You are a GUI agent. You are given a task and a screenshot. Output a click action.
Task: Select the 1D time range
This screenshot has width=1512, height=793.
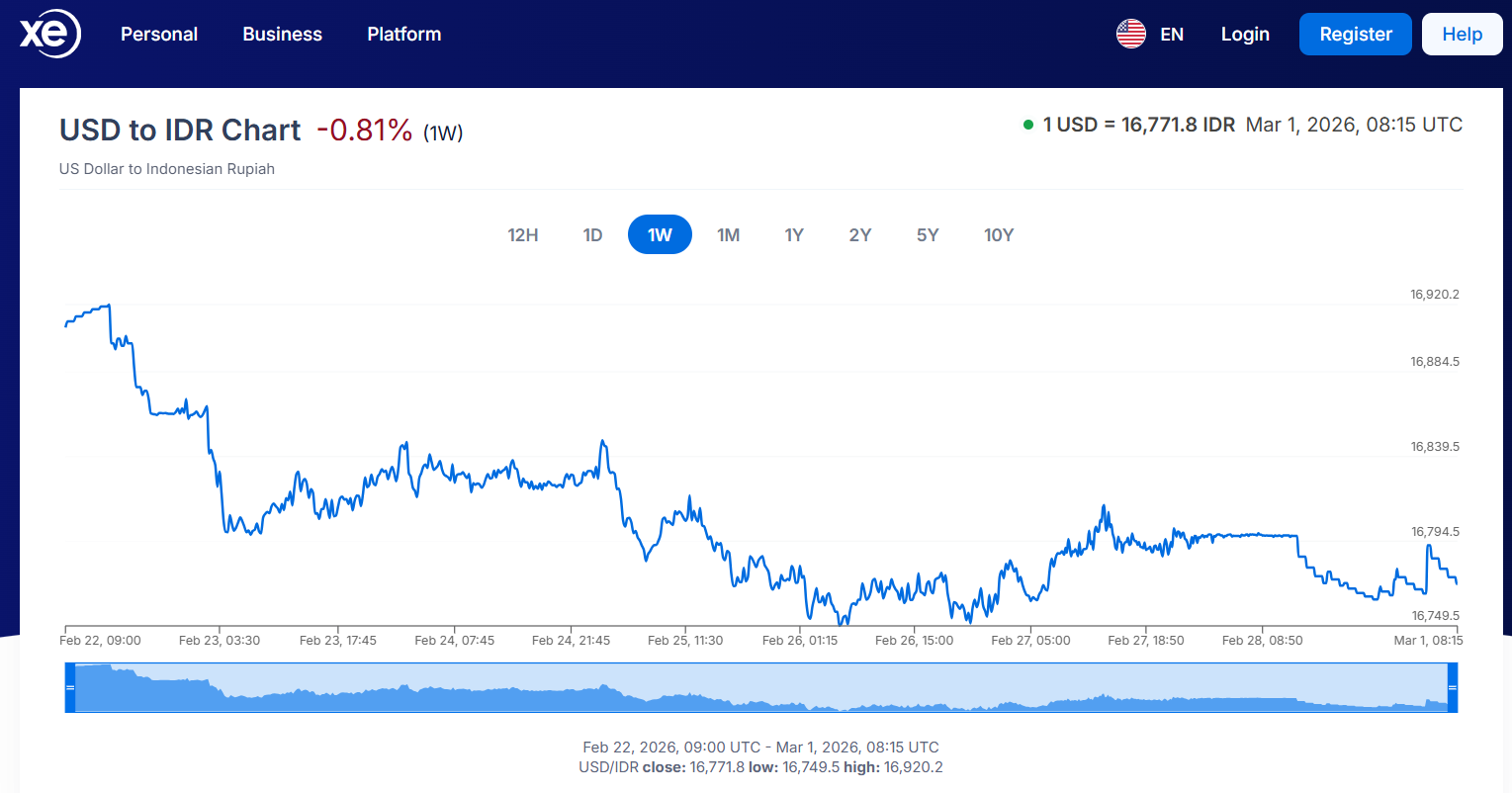(592, 235)
